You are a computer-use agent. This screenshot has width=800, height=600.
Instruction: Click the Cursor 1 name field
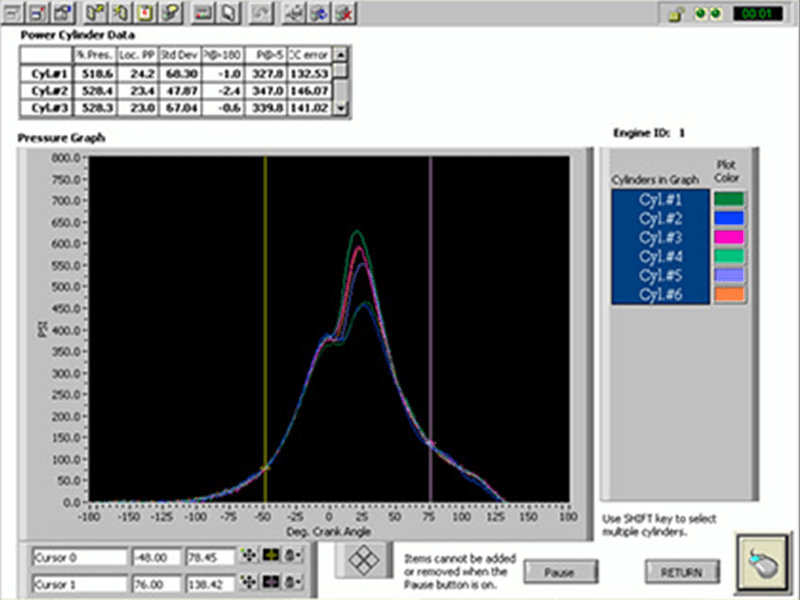coord(79,584)
